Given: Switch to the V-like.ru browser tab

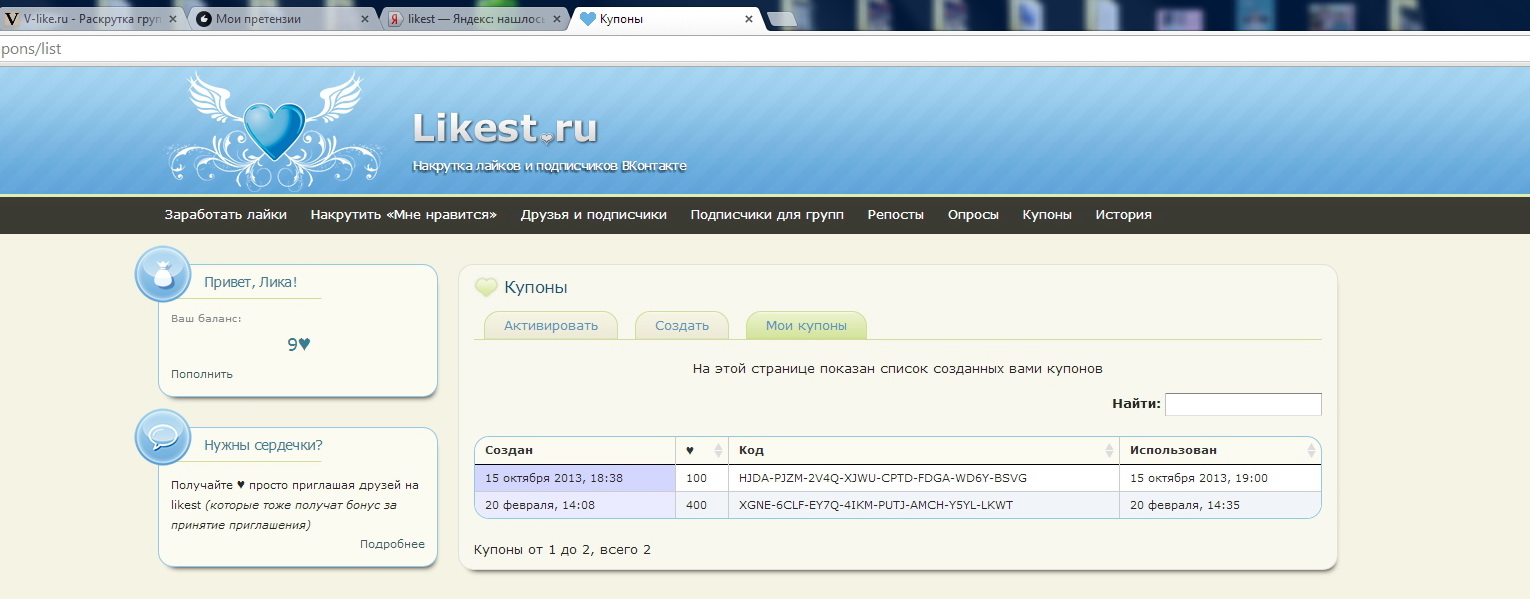Looking at the screenshot, I should click(x=90, y=19).
